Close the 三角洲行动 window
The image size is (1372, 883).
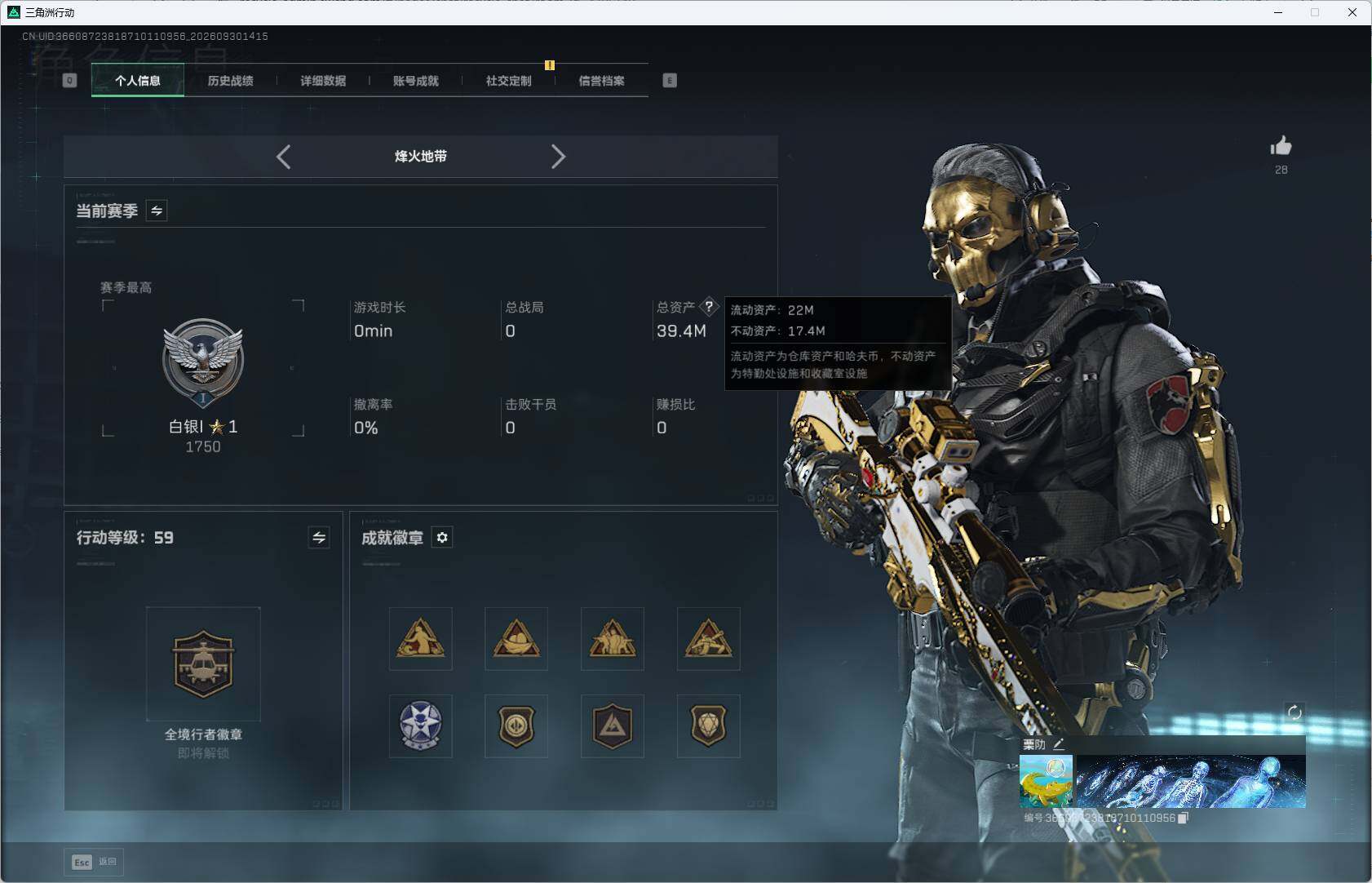coord(1352,12)
